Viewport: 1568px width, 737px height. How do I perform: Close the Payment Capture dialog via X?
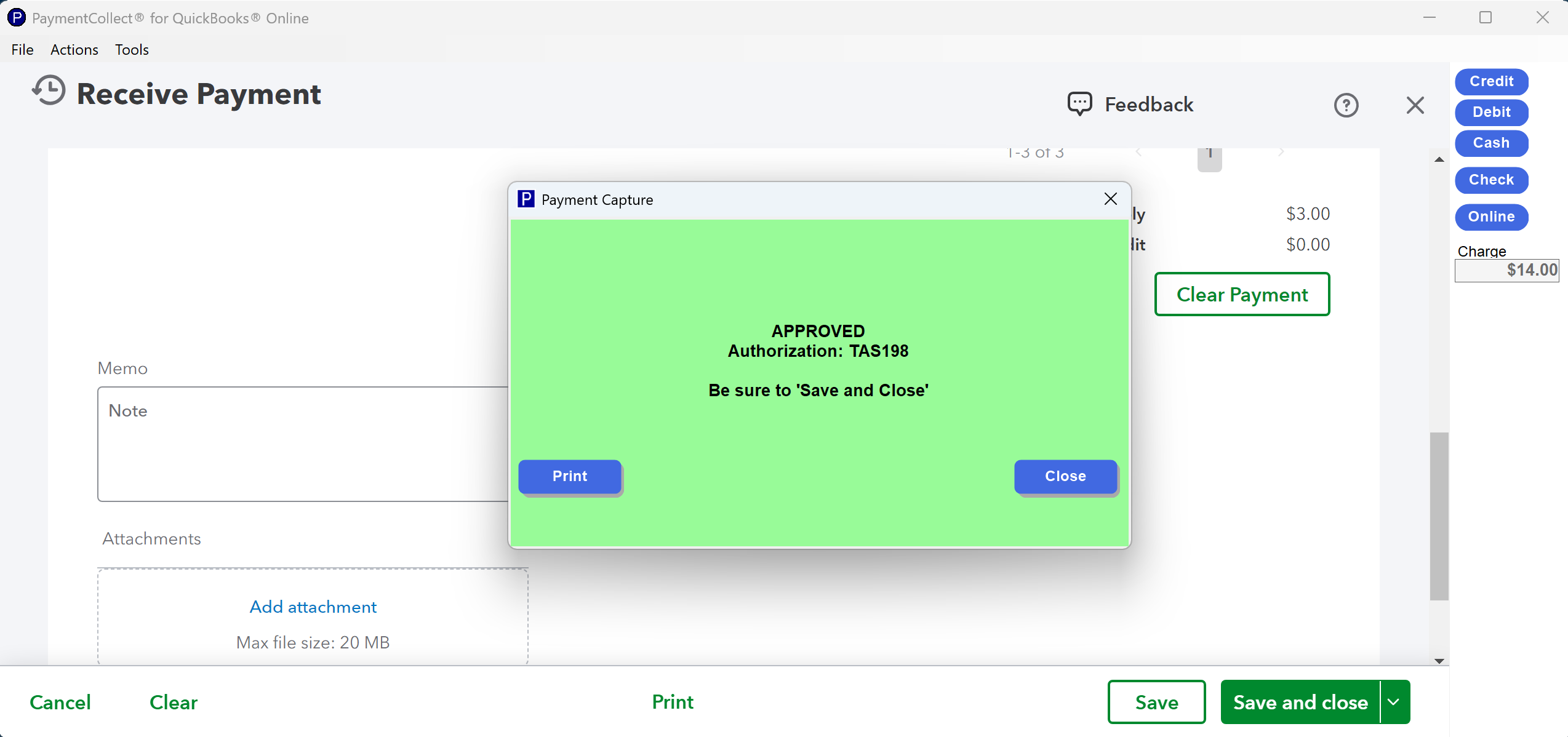(x=1110, y=199)
